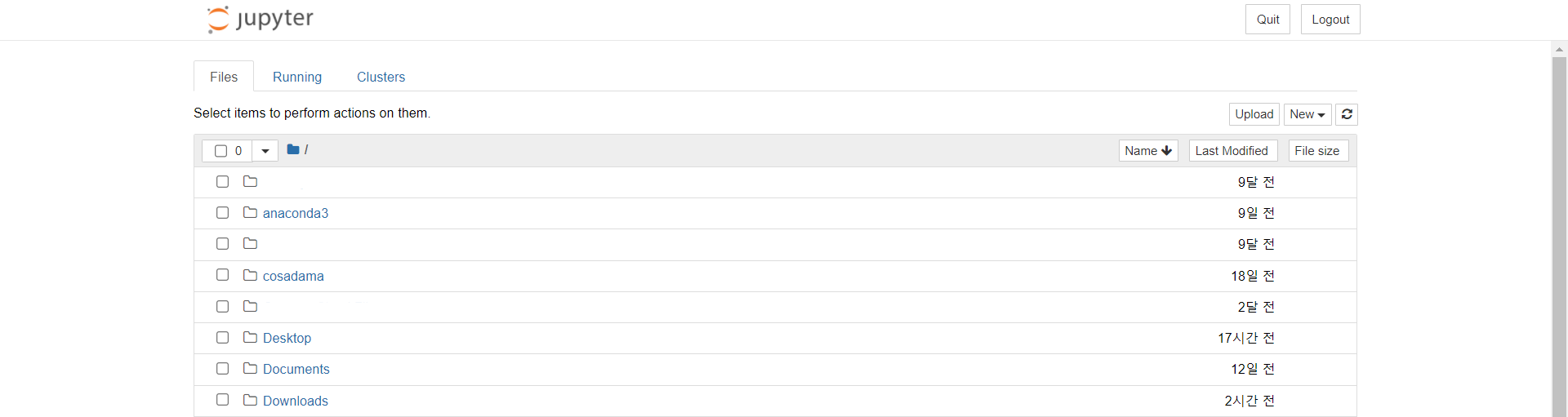Open the Clusters tab
Image resolution: width=1568 pixels, height=417 pixels.
(x=381, y=77)
